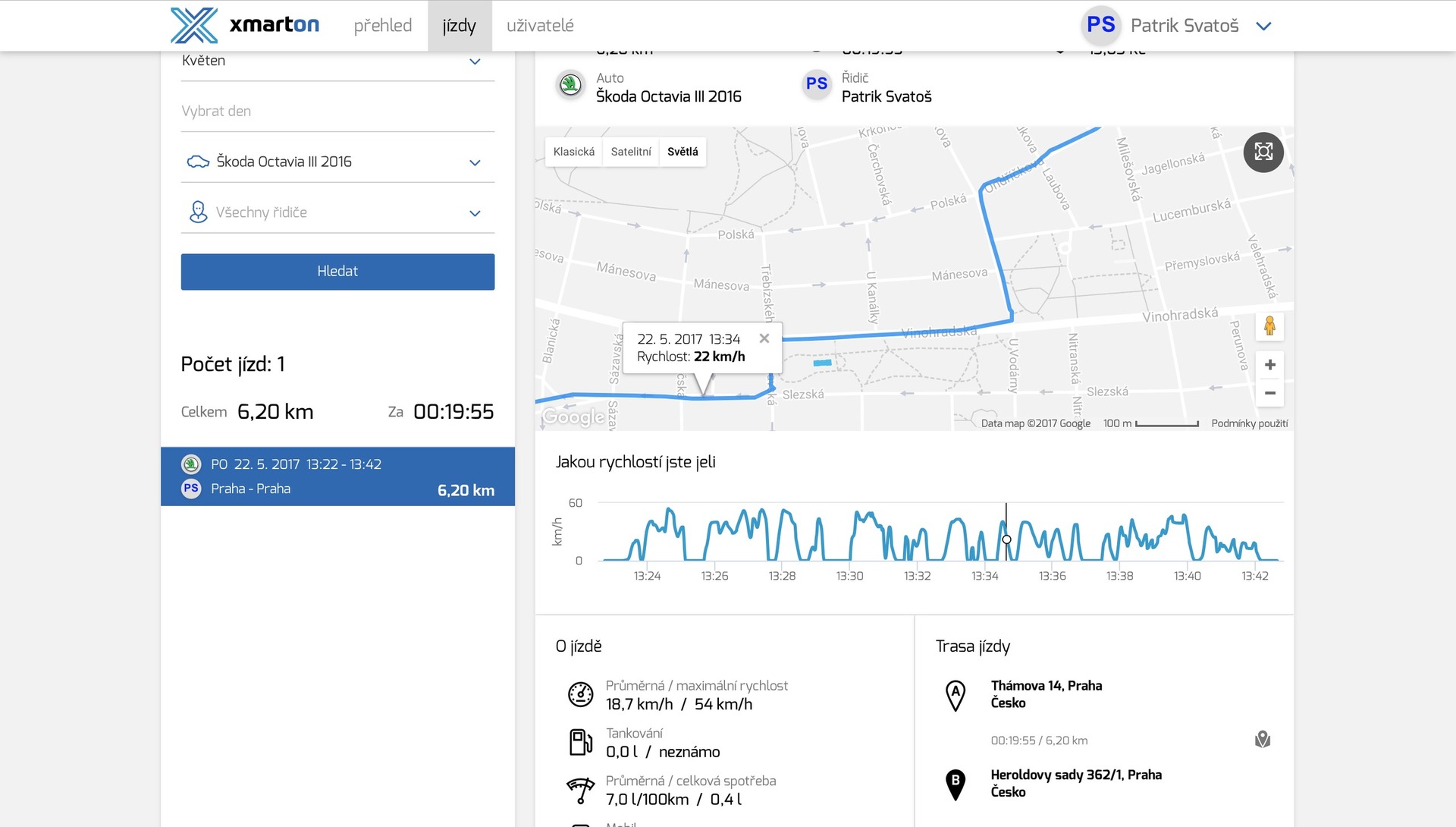Close the speed info popup on map
Viewport: 1456px width, 827px height.
click(x=764, y=338)
